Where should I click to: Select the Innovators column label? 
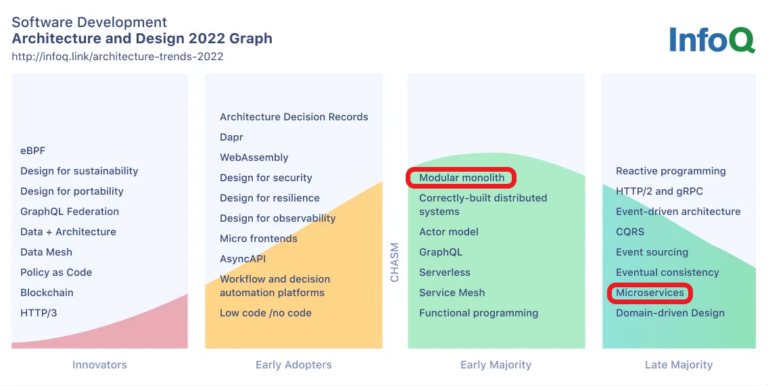[x=99, y=365]
